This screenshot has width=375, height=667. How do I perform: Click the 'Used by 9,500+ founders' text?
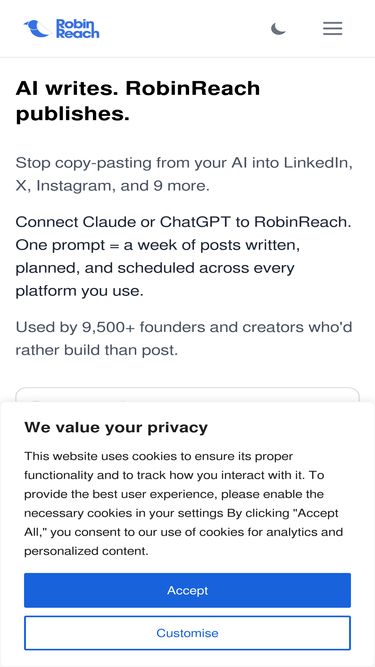[184, 339]
